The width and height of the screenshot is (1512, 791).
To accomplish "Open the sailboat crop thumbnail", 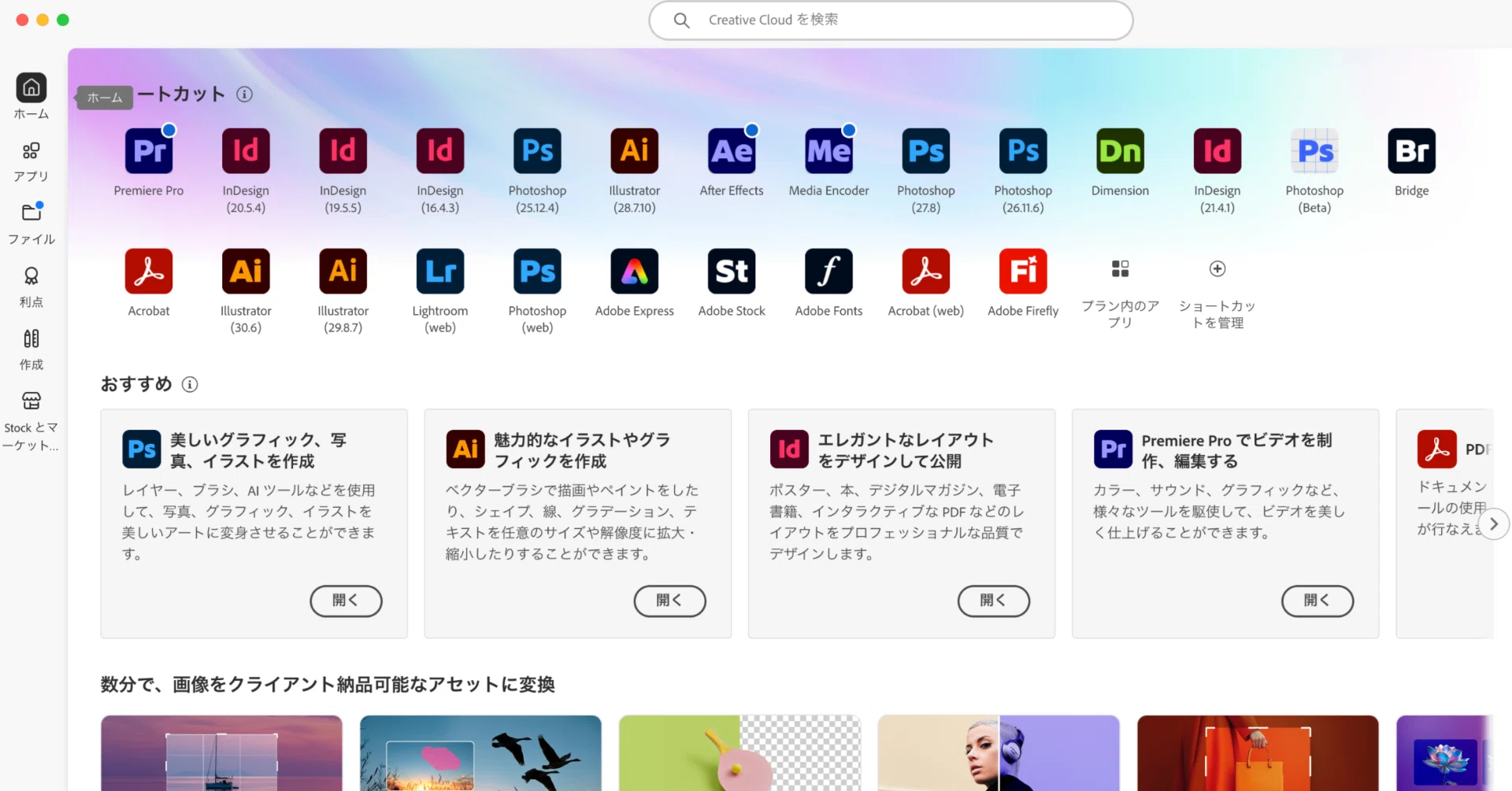I will [221, 753].
